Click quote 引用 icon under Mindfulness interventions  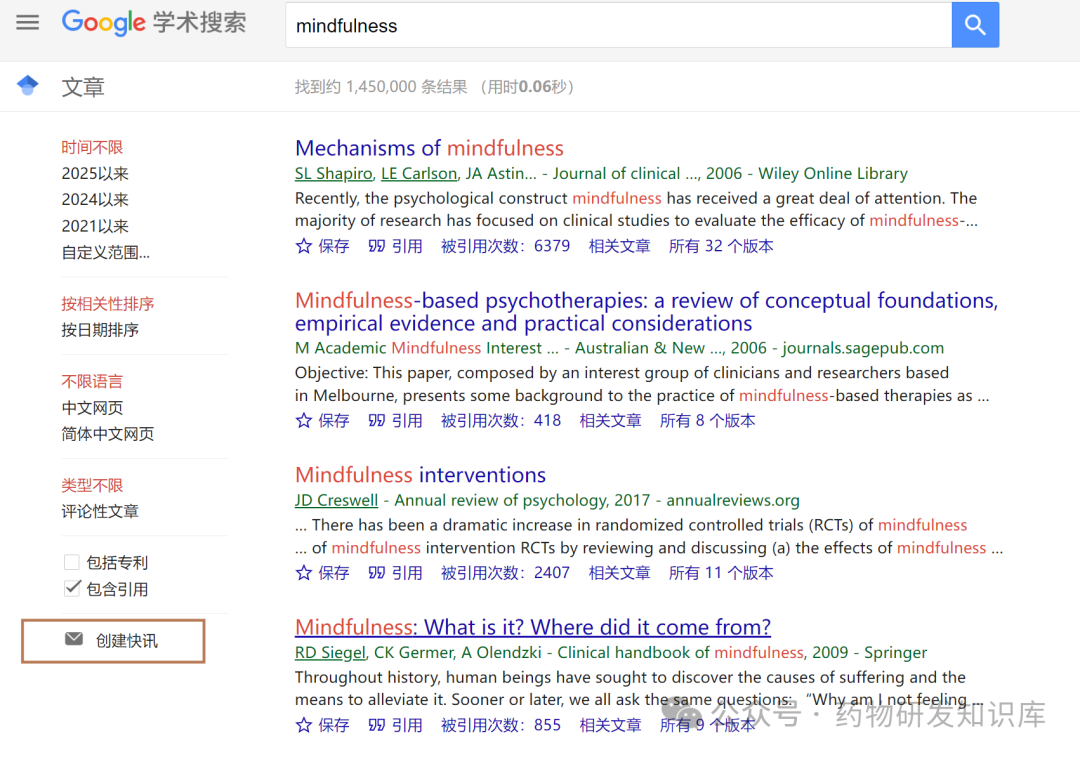tap(377, 573)
